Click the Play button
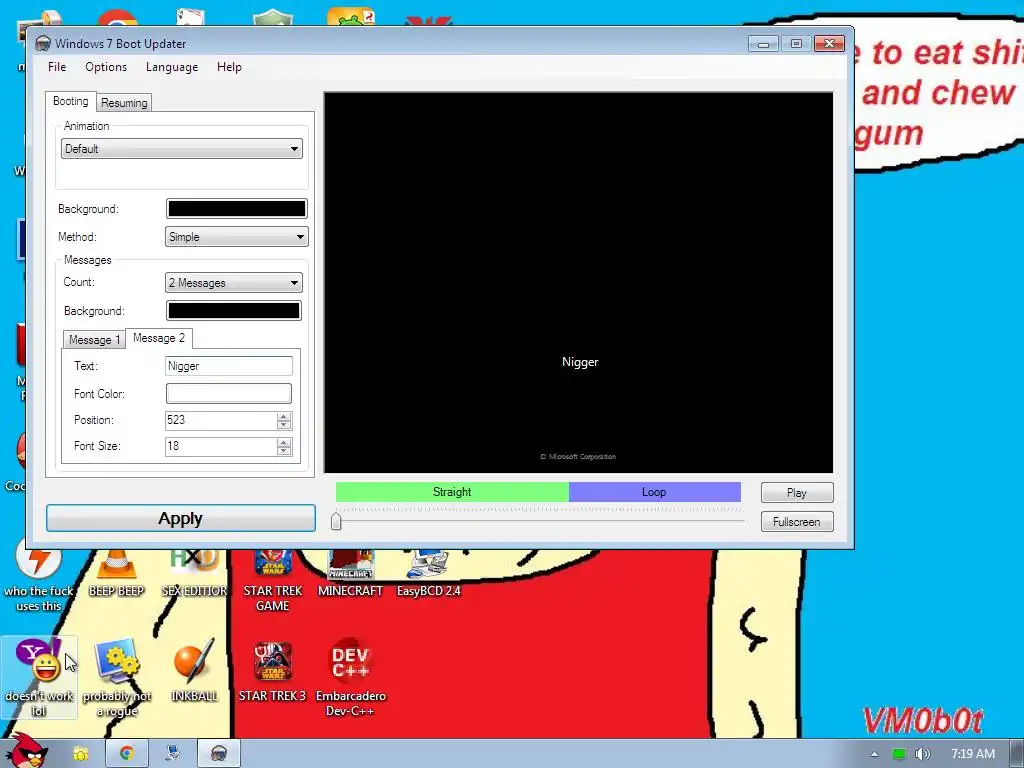 point(797,492)
